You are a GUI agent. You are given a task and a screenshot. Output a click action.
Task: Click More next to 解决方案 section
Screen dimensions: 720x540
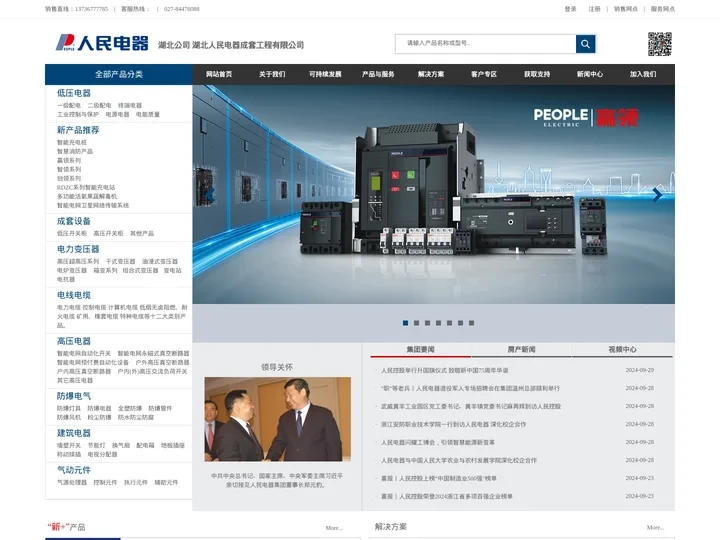click(656, 528)
